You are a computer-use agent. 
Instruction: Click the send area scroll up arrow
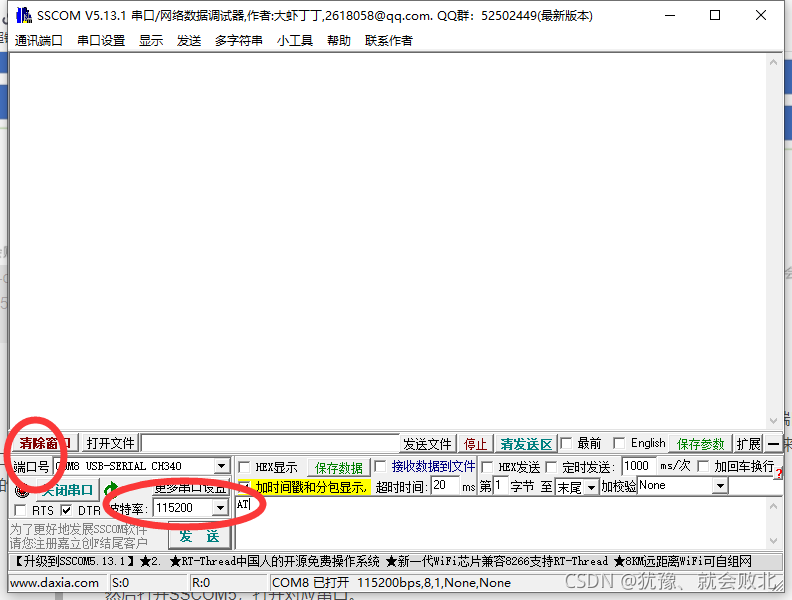(x=773, y=506)
